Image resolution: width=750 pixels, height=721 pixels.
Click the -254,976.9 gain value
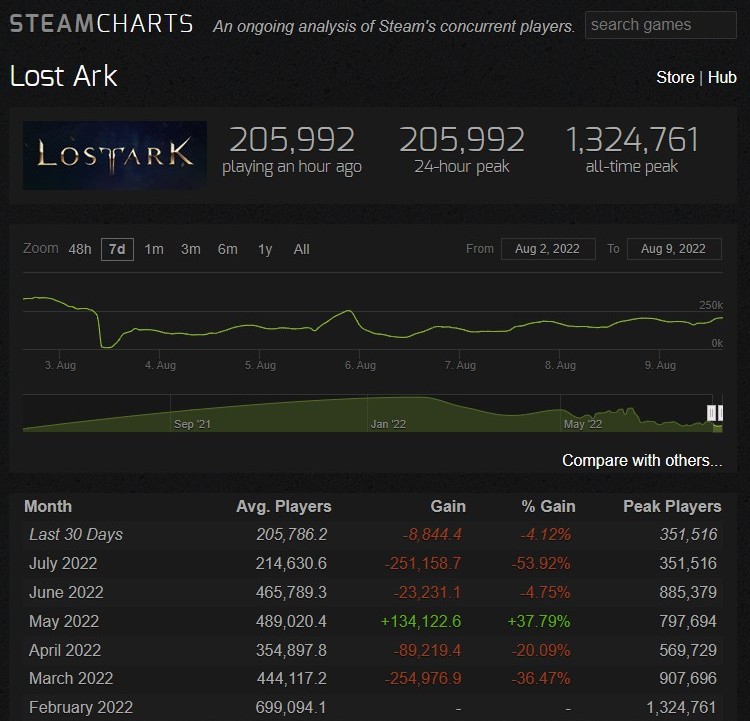[423, 678]
